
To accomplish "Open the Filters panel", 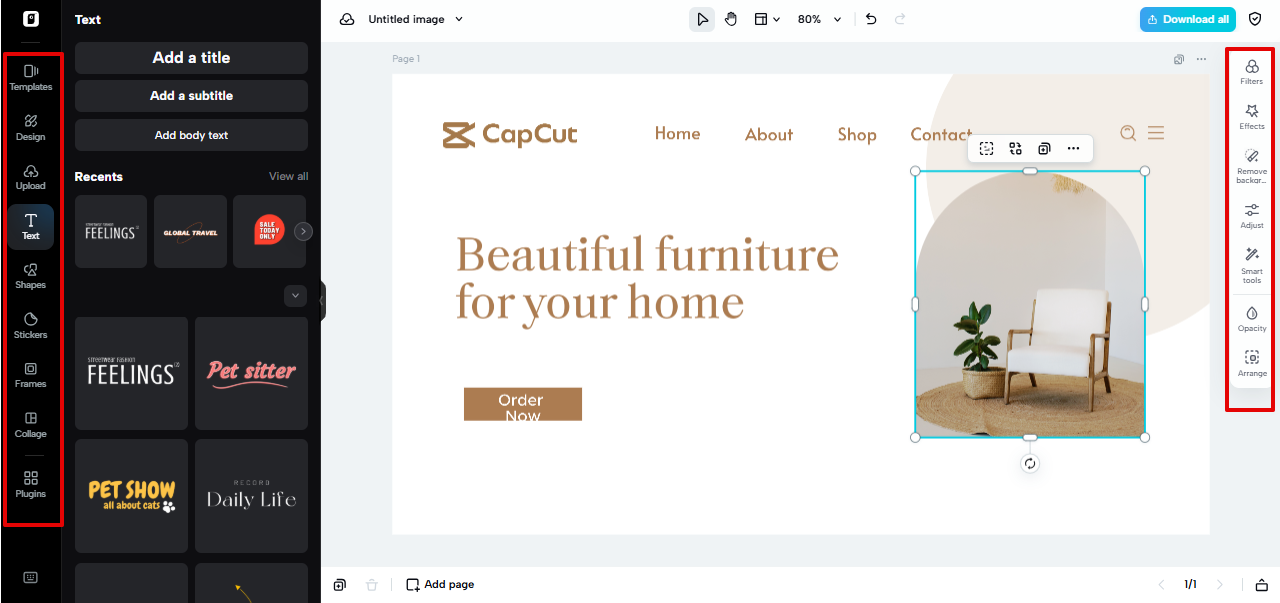I will click(x=1251, y=71).
